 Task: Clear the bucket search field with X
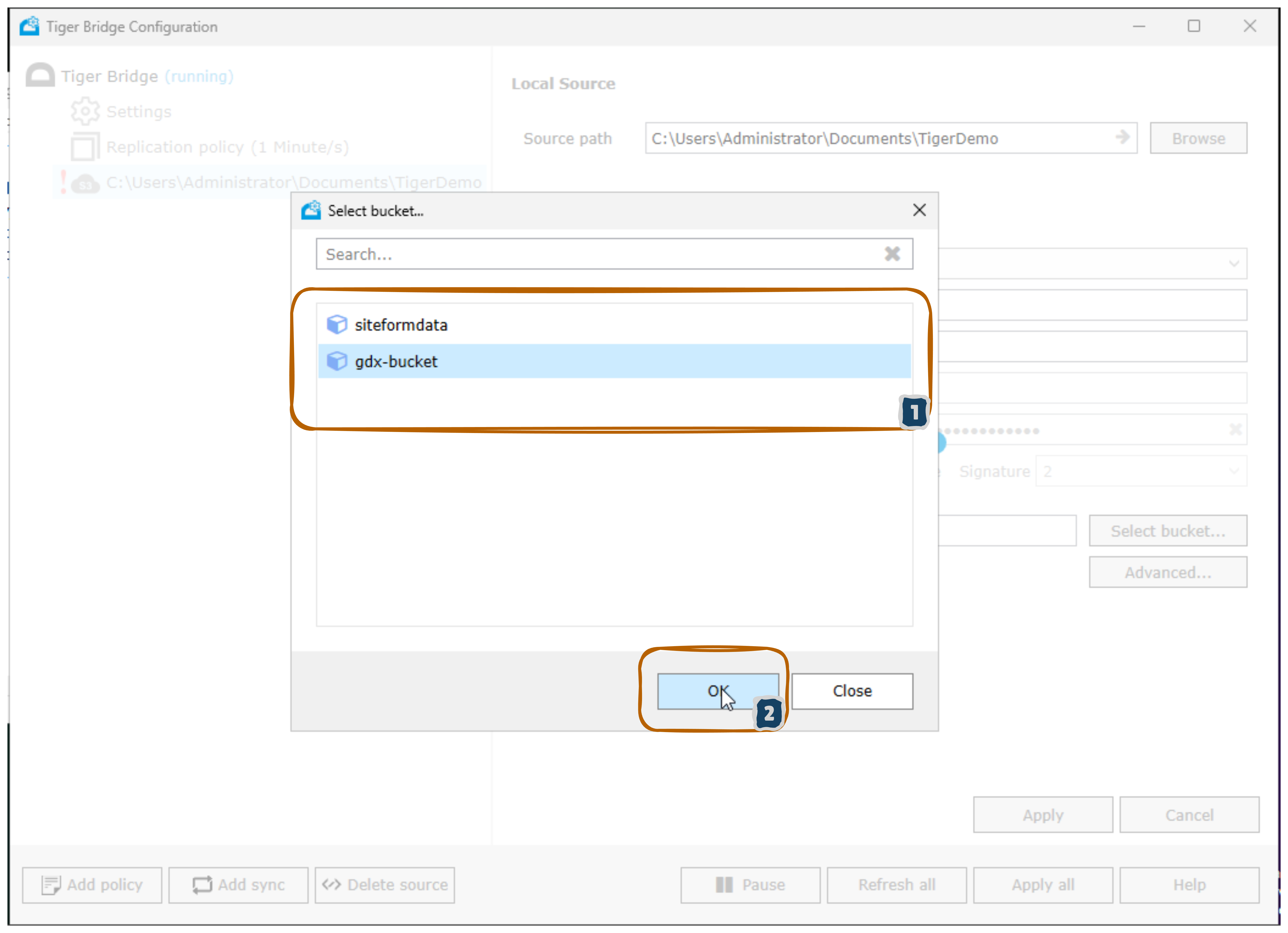(892, 254)
